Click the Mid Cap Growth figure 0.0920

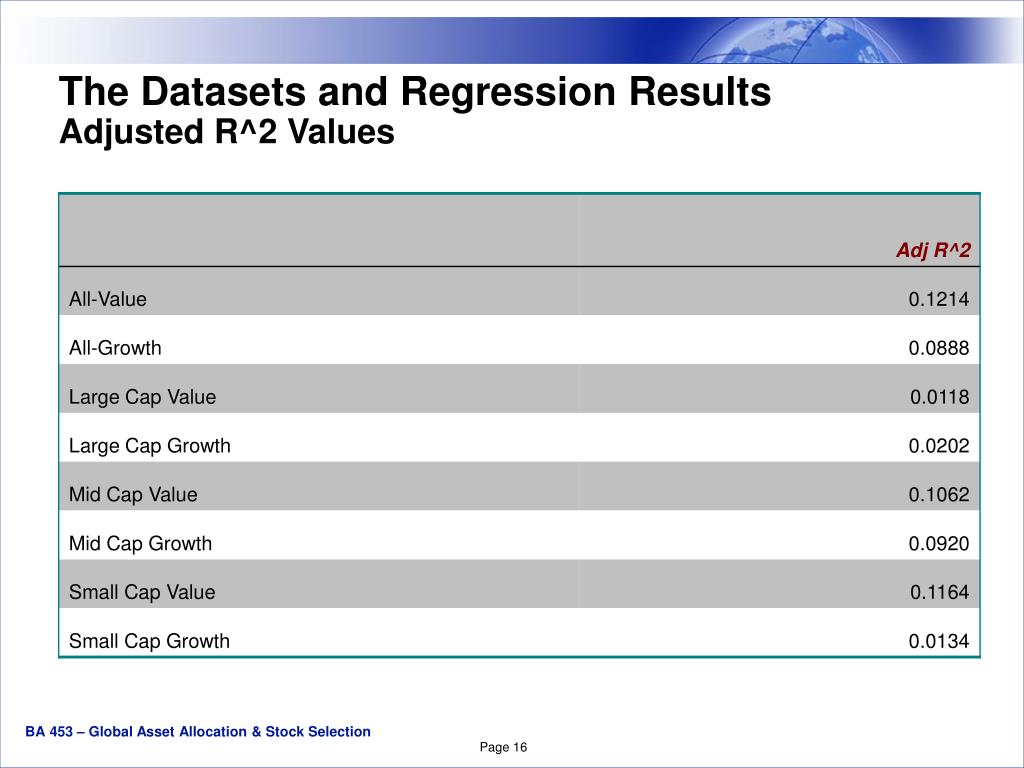click(x=938, y=543)
